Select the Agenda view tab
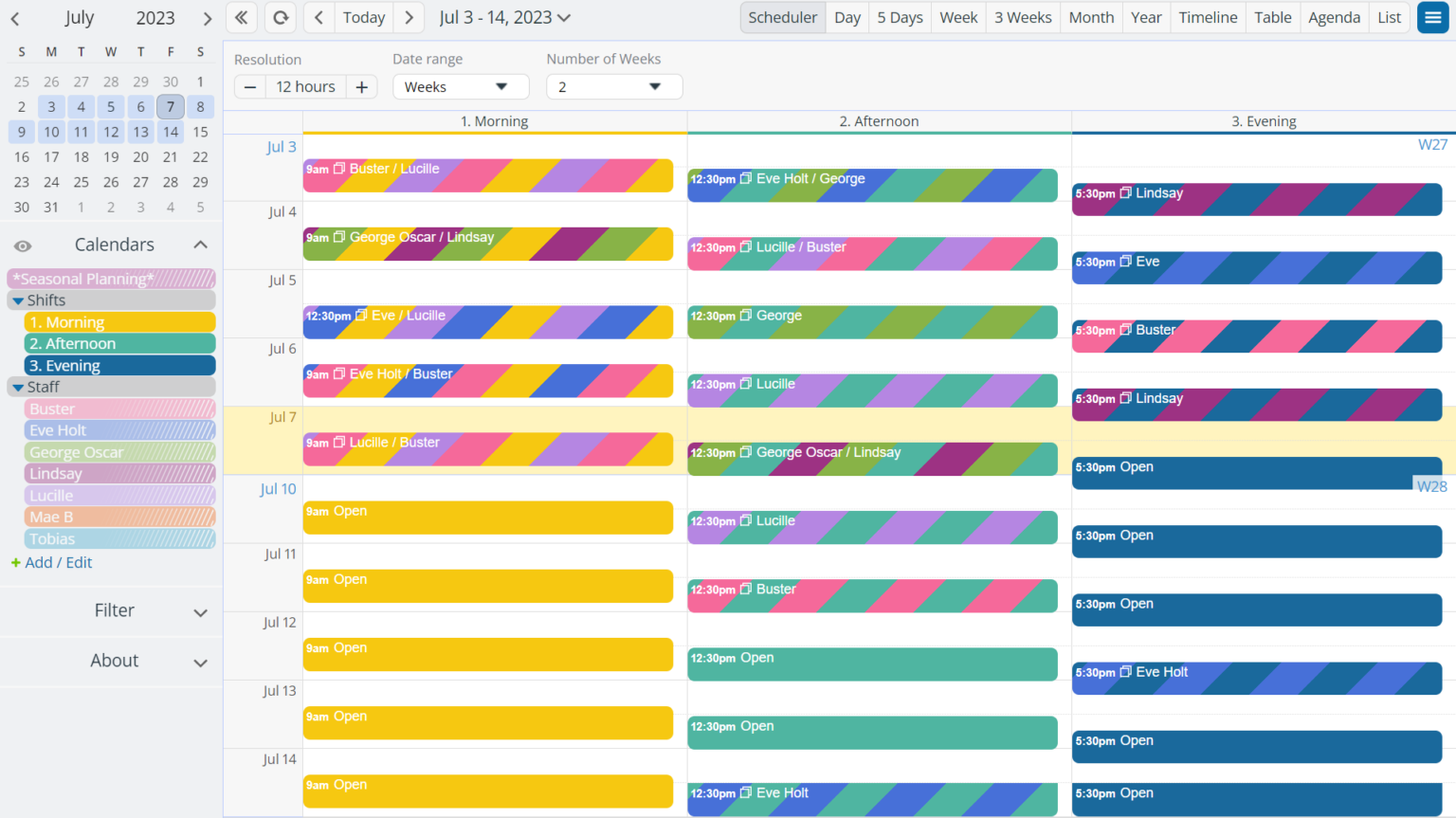The height and width of the screenshot is (818, 1456). tap(1334, 17)
